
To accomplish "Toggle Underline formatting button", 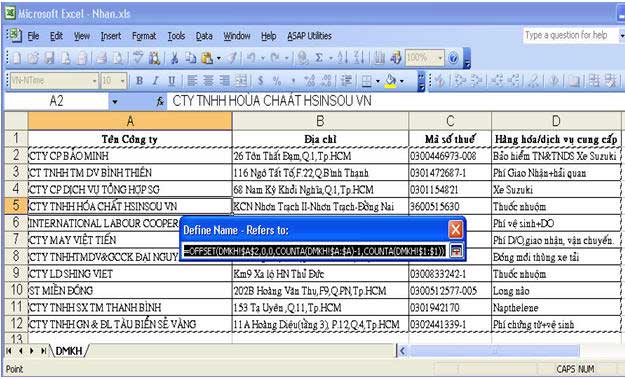I will [171, 81].
